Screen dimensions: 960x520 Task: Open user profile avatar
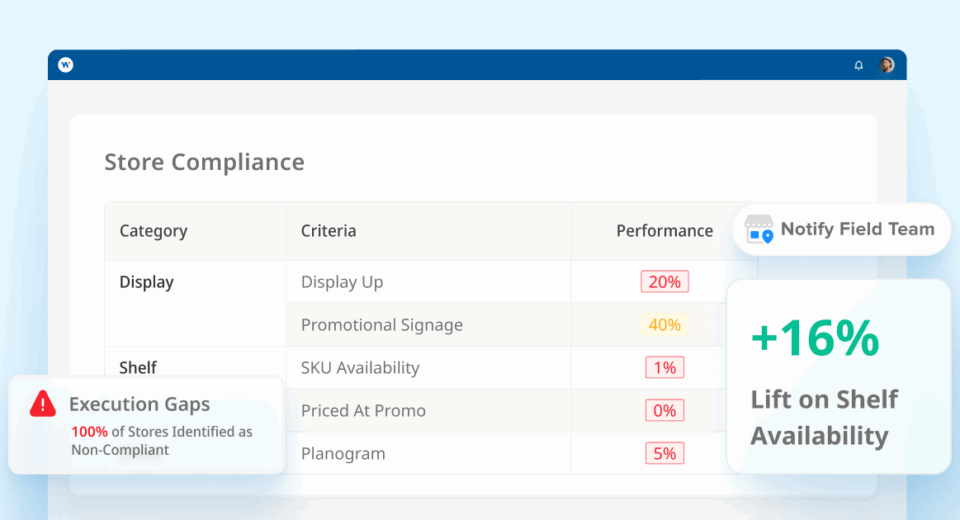(x=886, y=64)
